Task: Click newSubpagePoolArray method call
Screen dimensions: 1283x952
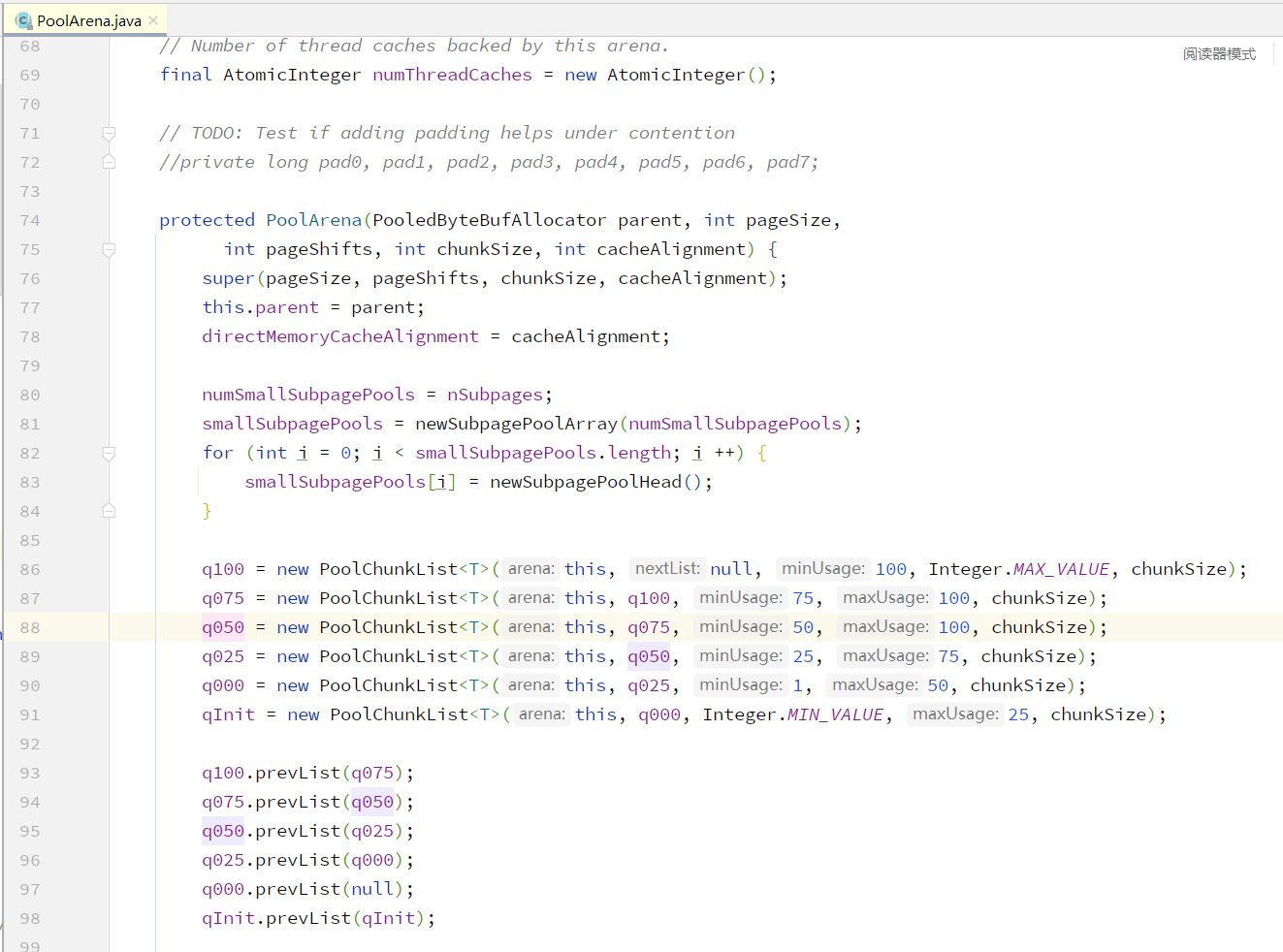Action: click(x=516, y=424)
